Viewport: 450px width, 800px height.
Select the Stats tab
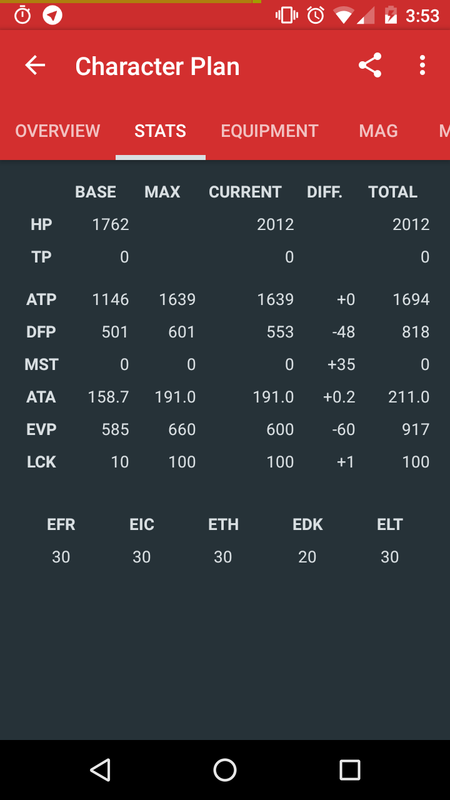[x=160, y=131]
